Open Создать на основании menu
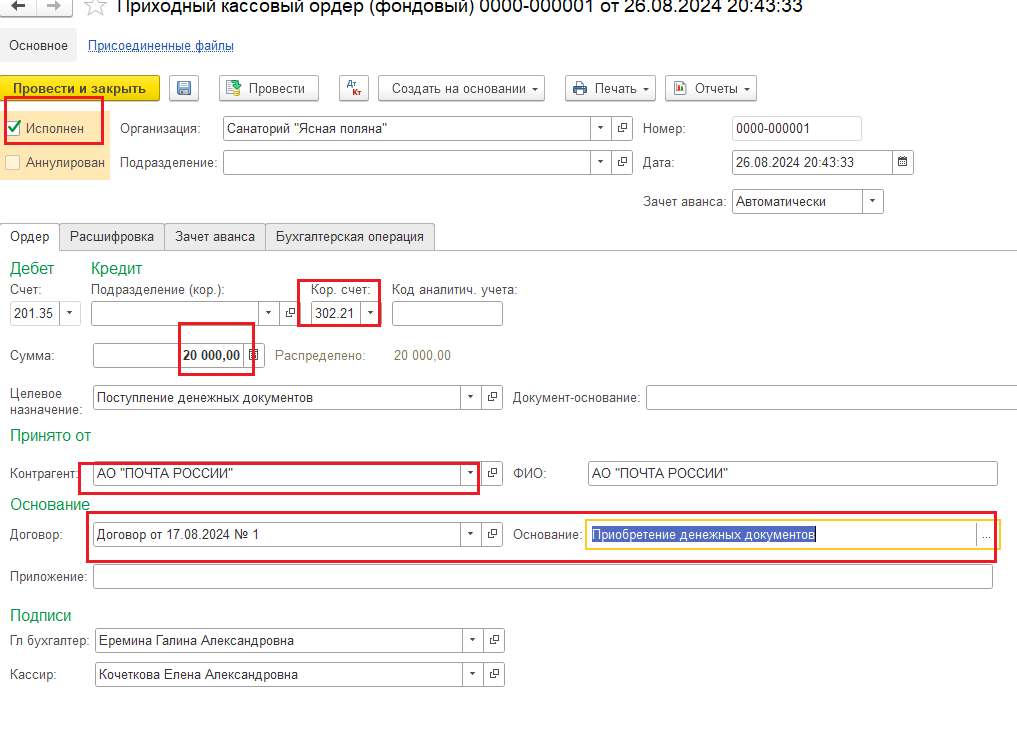Viewport: 1017px width, 732px height. tap(462, 88)
